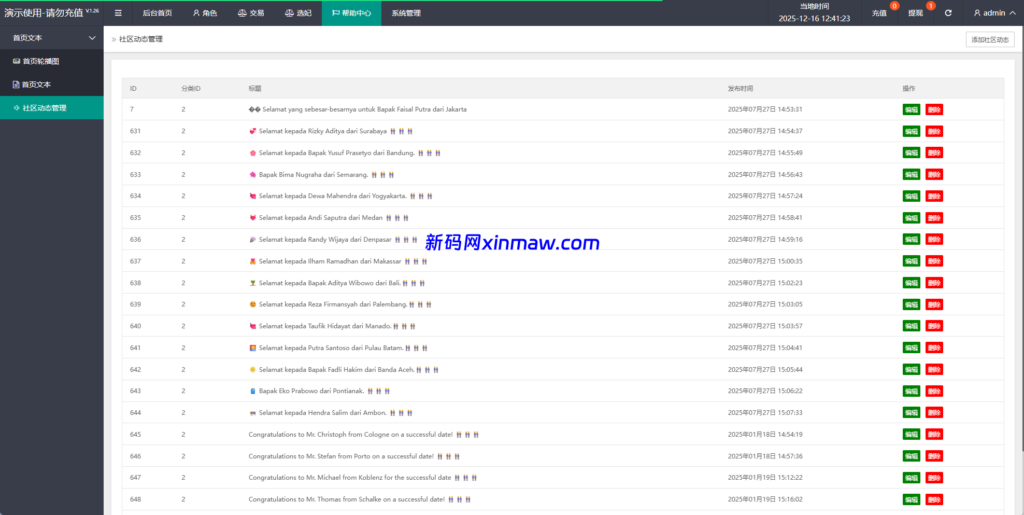
Task: Edit the Taufik Hidayat row (ID 640)
Action: pos(911,326)
